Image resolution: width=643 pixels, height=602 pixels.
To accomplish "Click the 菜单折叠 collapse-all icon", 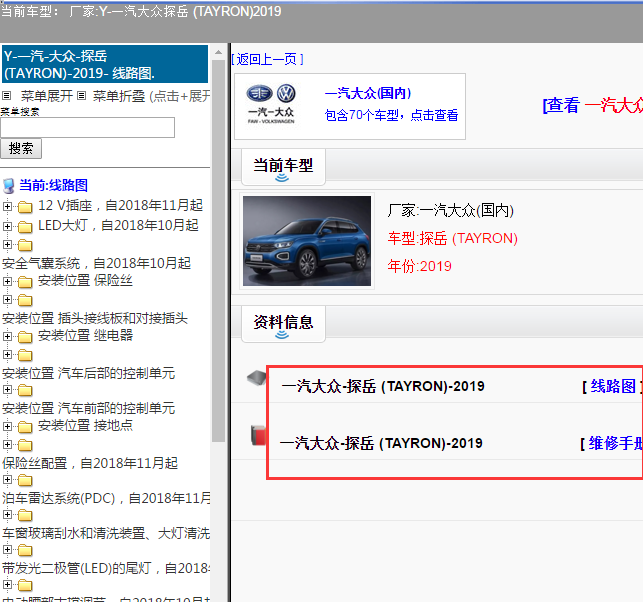I will pyautogui.click(x=82, y=96).
